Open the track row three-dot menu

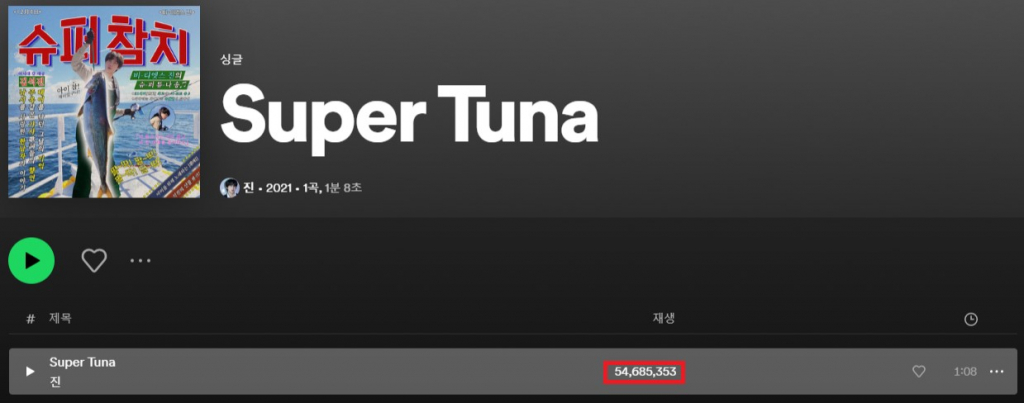point(997,371)
